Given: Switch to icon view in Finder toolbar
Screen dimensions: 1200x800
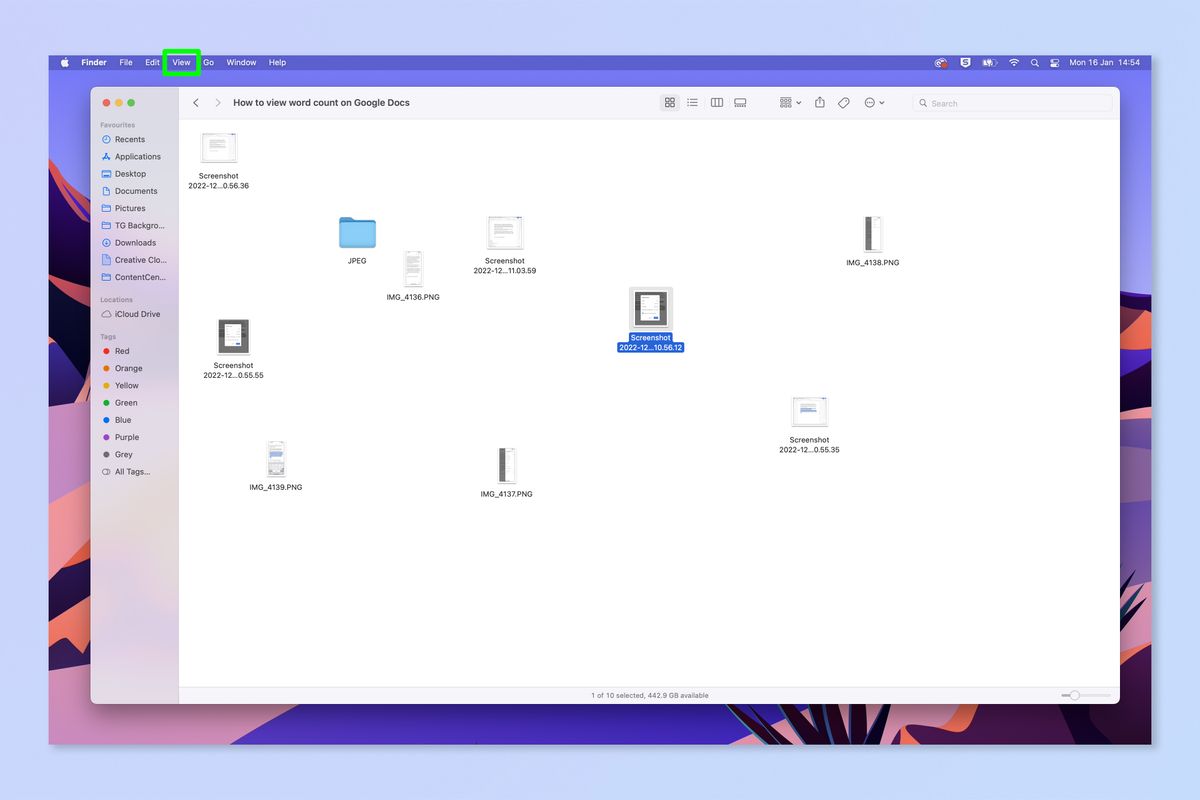Looking at the screenshot, I should coord(670,103).
